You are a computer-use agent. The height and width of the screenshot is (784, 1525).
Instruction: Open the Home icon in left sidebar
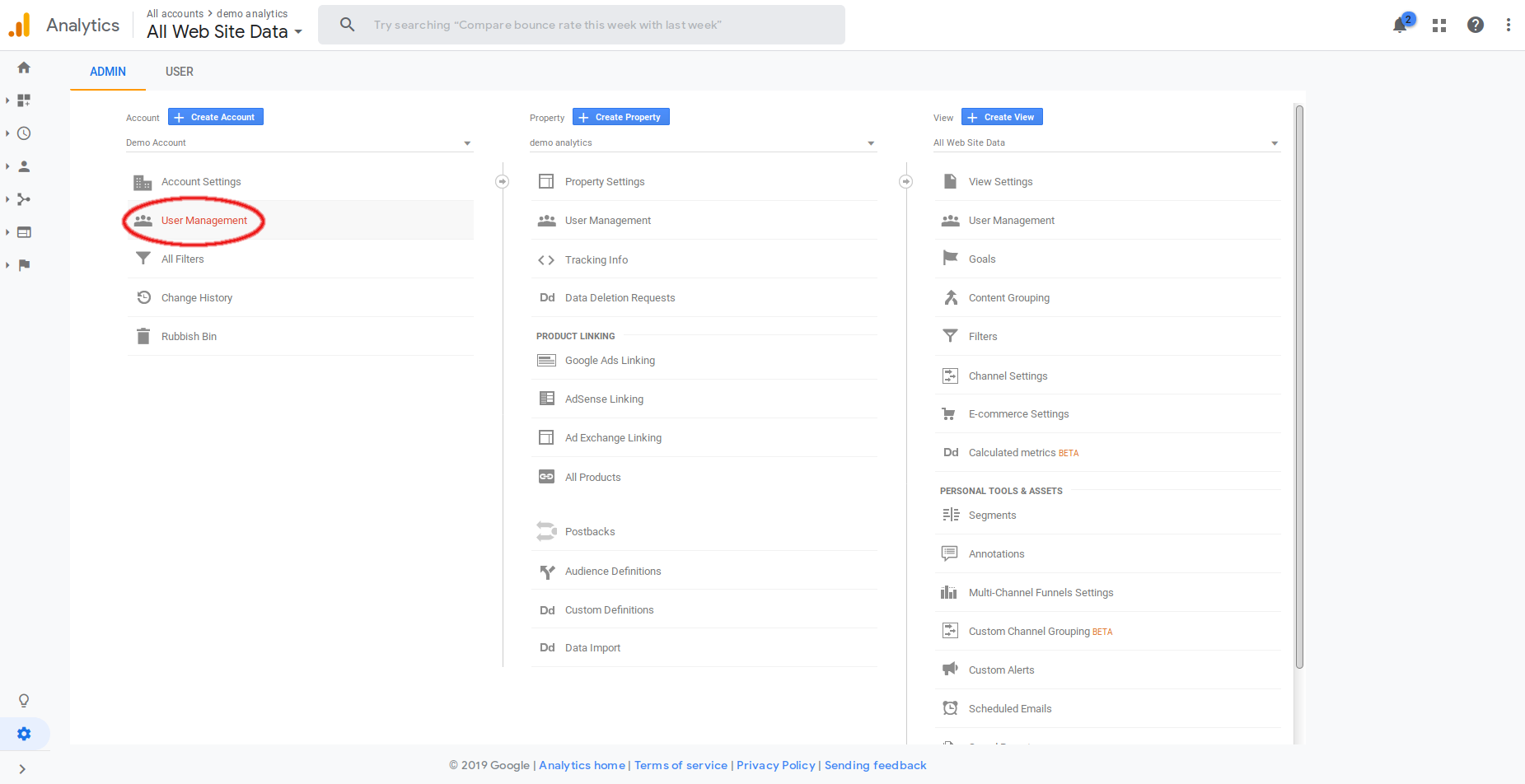[x=24, y=67]
